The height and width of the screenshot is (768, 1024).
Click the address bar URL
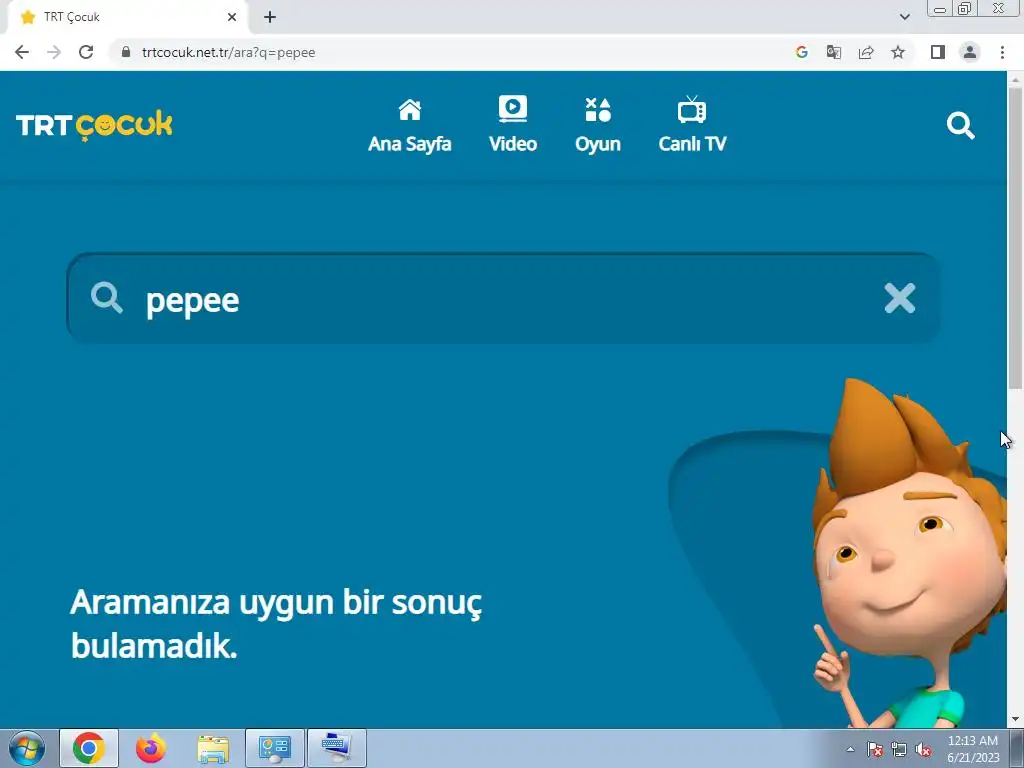(229, 52)
